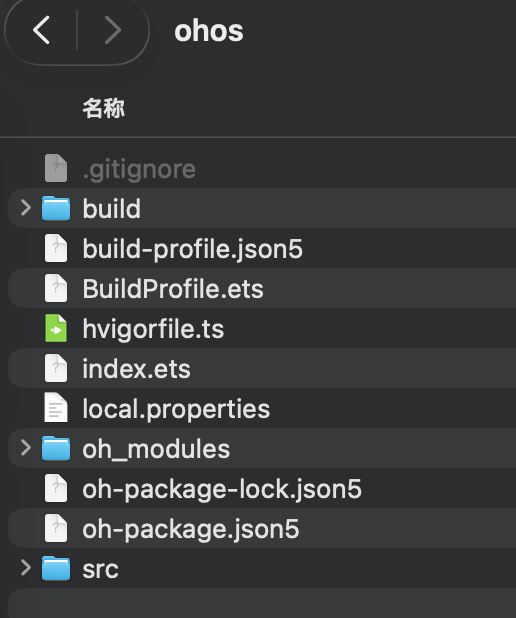
Task: Click the local.properties file name
Action: [x=176, y=409]
